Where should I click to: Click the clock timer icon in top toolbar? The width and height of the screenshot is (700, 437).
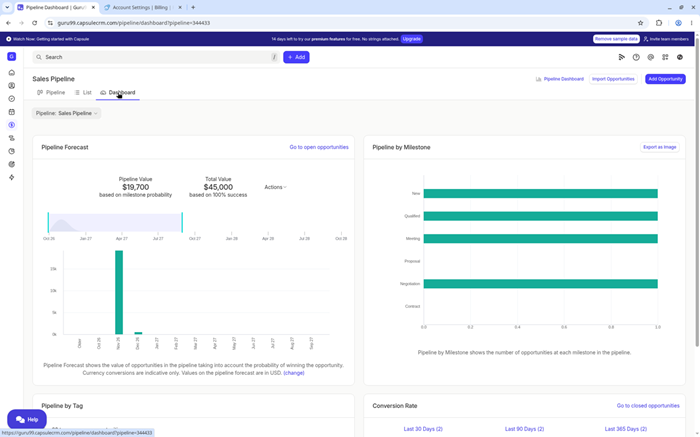[x=636, y=57]
